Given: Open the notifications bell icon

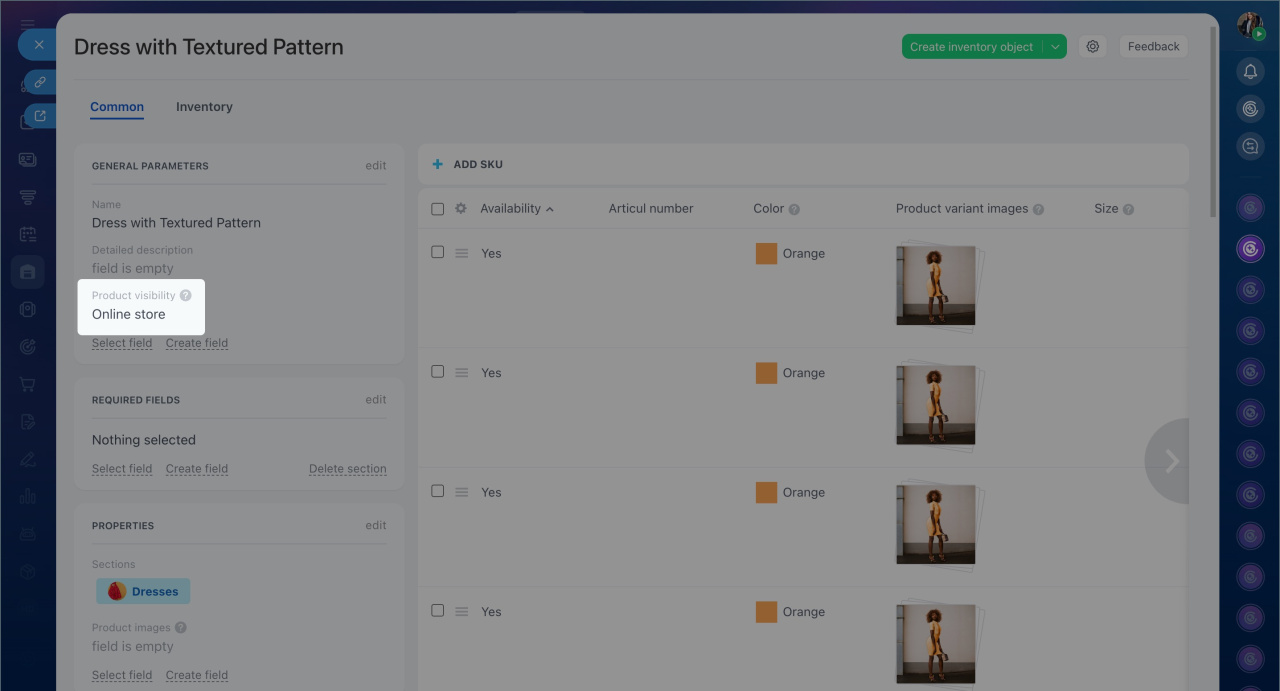Looking at the screenshot, I should 1250,71.
